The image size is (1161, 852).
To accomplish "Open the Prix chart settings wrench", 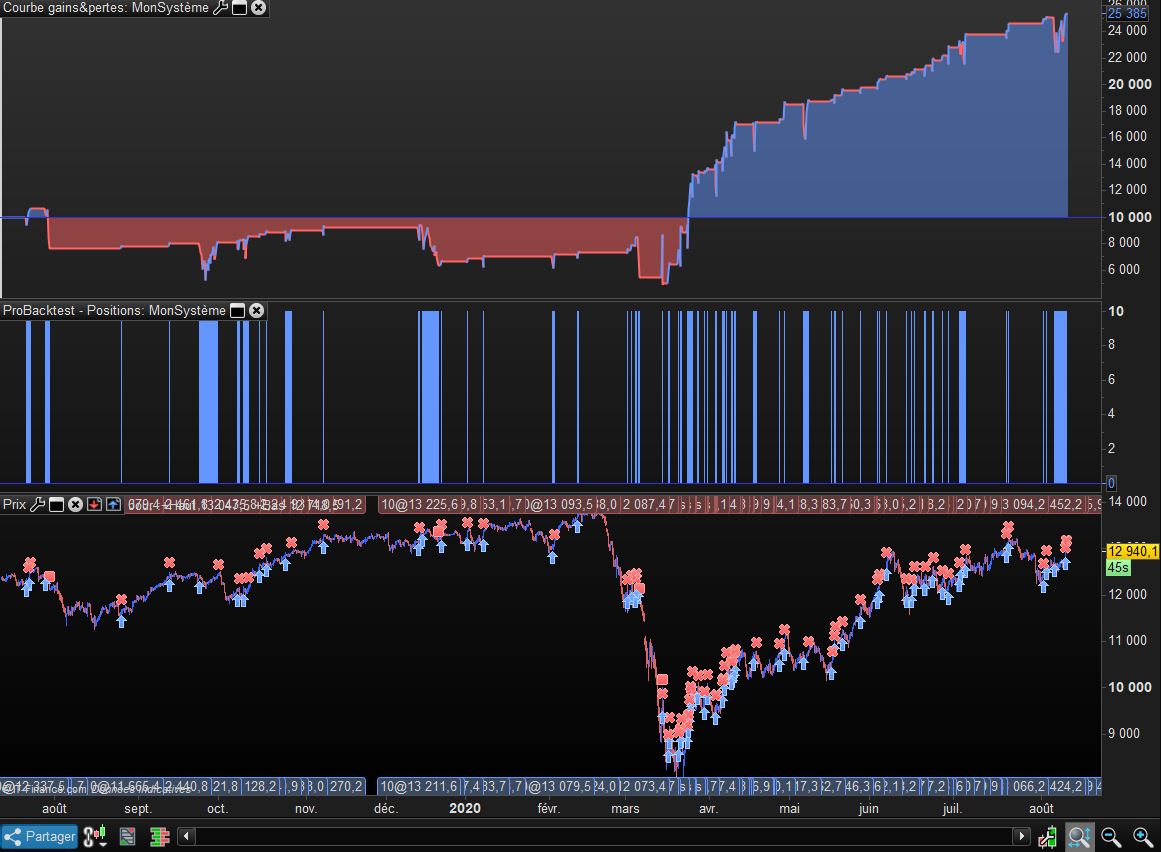I will pos(37,505).
